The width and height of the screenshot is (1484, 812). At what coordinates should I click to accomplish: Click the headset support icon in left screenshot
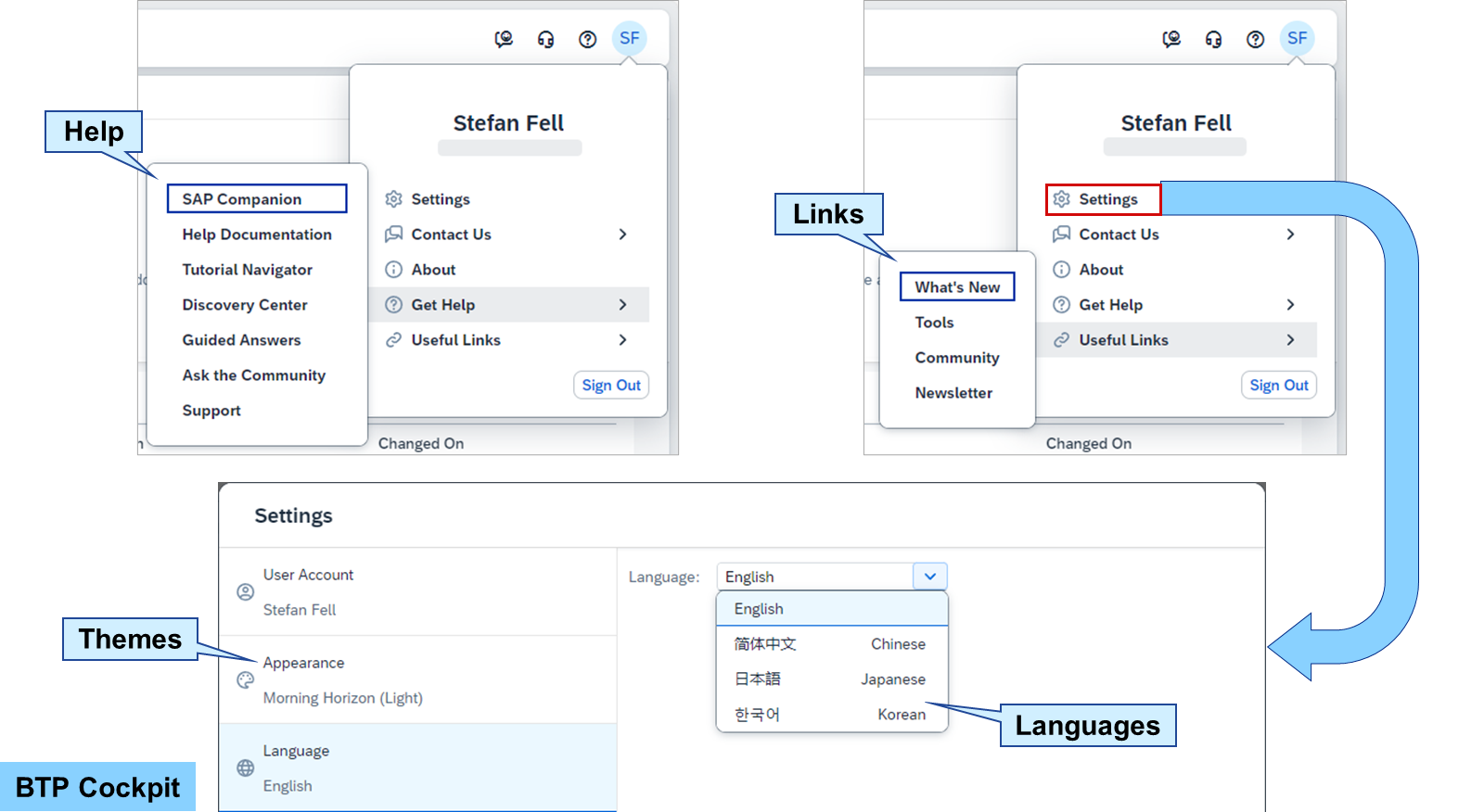[545, 39]
